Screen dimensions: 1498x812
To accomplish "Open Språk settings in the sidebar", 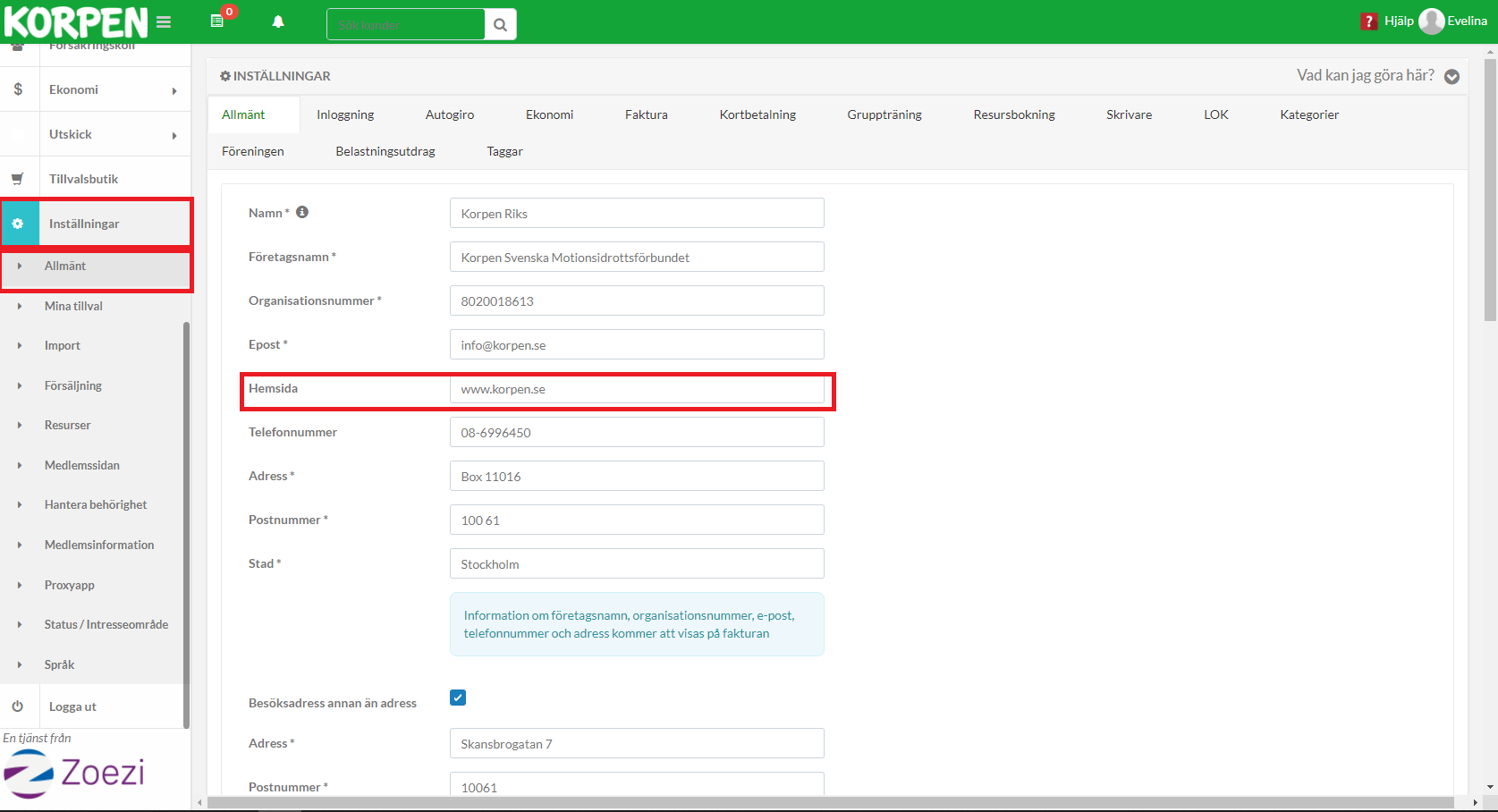I will pyautogui.click(x=60, y=664).
